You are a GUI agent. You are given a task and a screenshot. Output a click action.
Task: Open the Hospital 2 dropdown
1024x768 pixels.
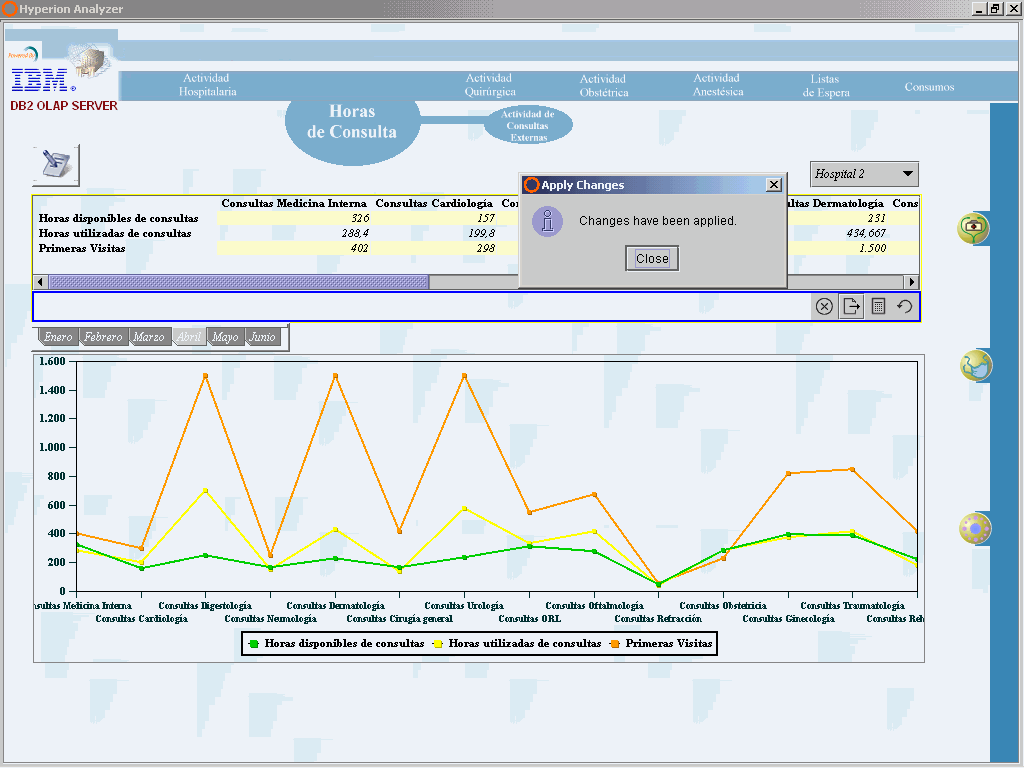tap(864, 174)
